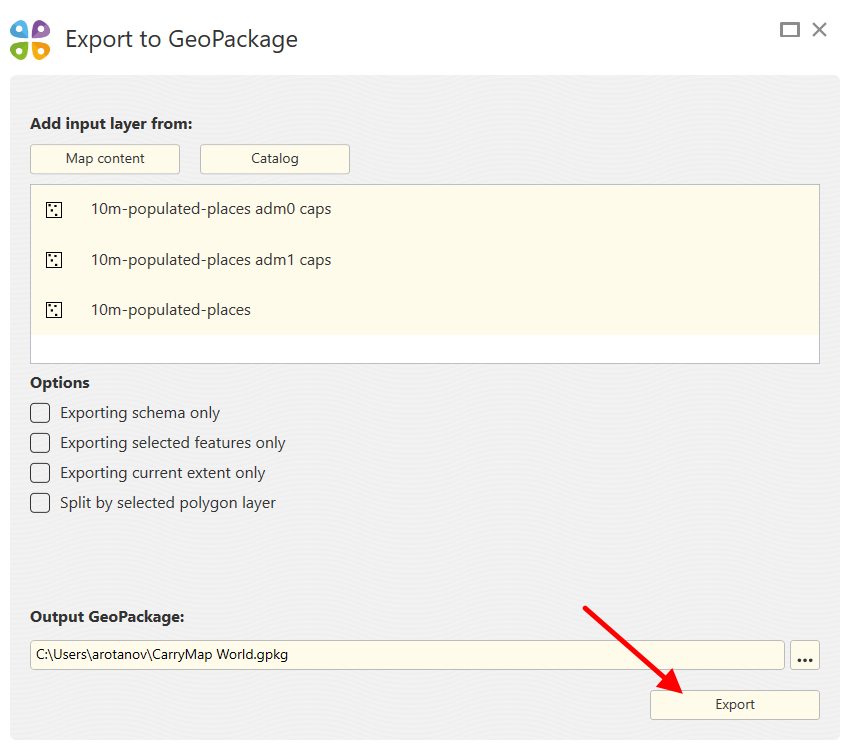Click the CarryMap logo icon
The image size is (850, 750).
pyautogui.click(x=30, y=40)
